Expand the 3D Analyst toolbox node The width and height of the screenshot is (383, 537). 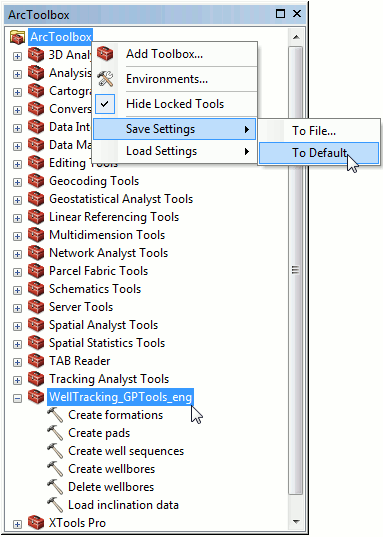(17, 56)
